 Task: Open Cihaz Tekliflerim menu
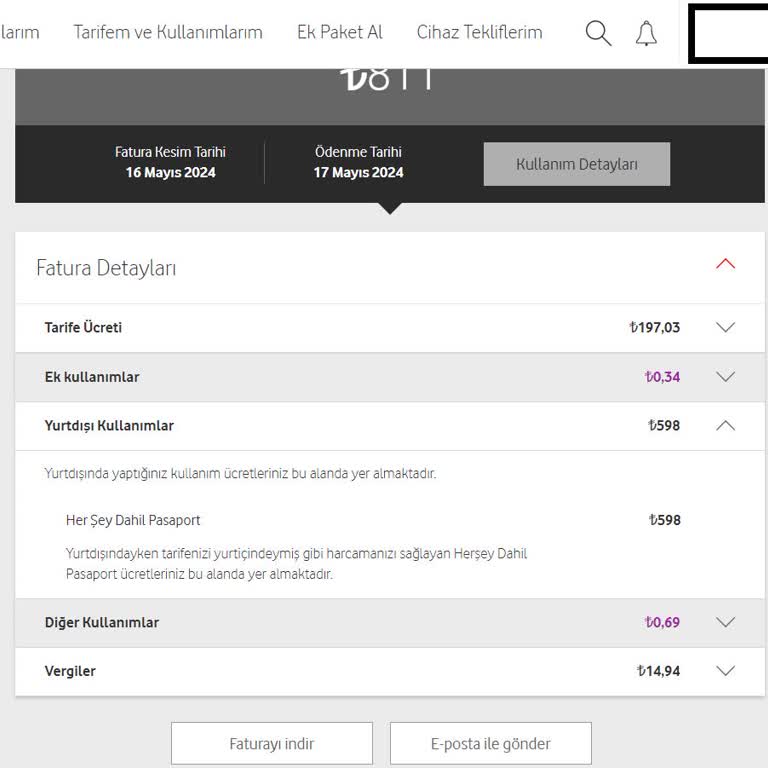click(480, 32)
